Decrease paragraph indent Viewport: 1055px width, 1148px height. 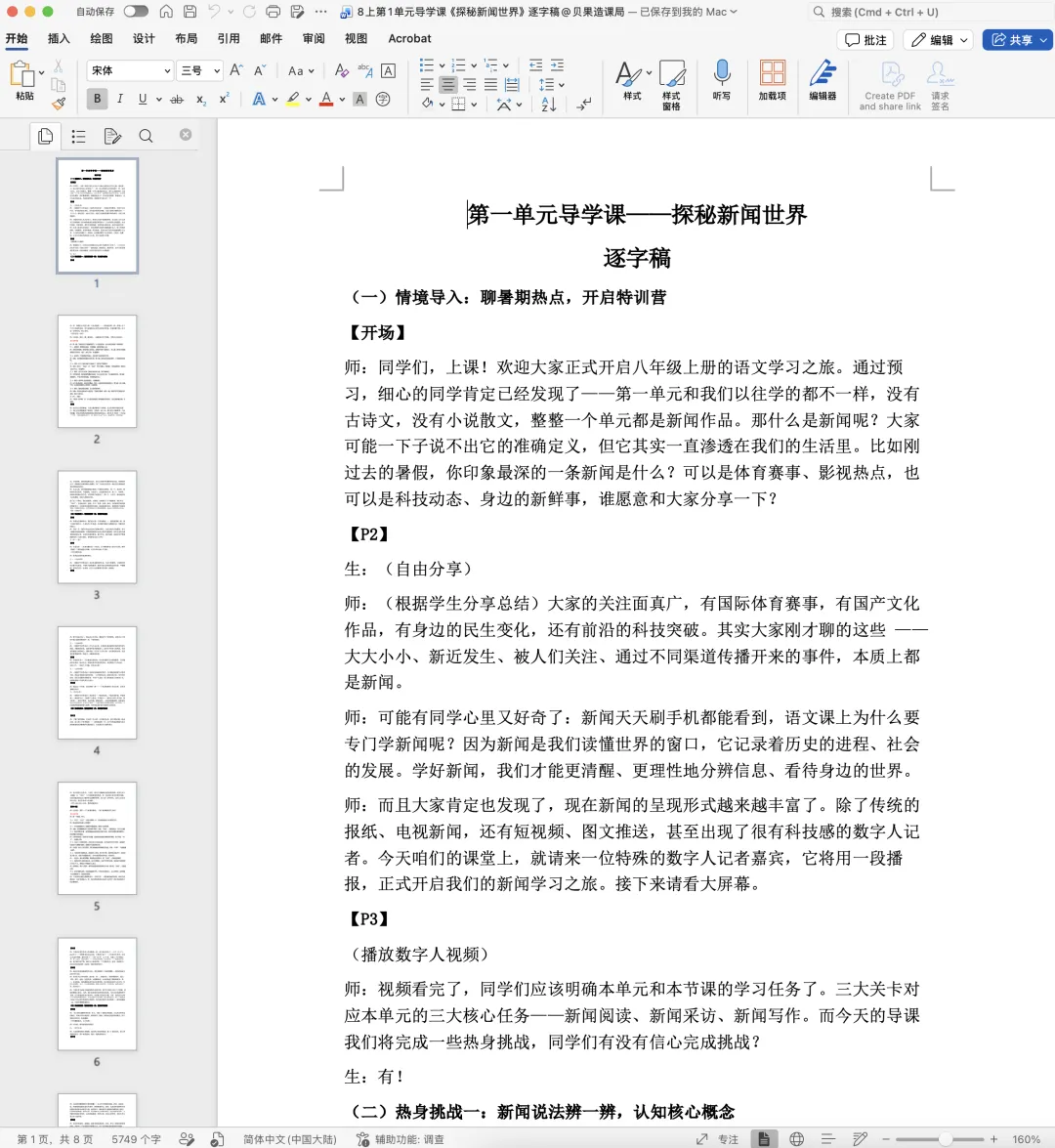click(x=536, y=65)
